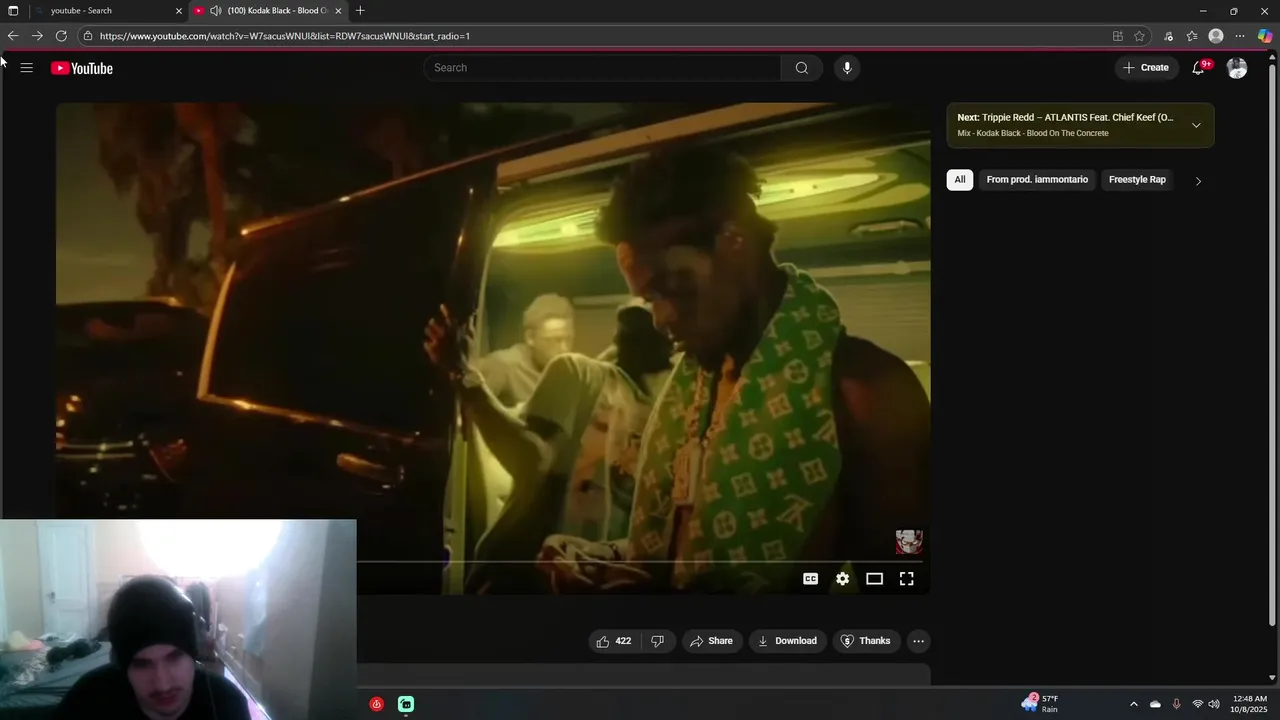Open the YouTube notifications bell
The width and height of the screenshot is (1280, 720).
point(1199,68)
